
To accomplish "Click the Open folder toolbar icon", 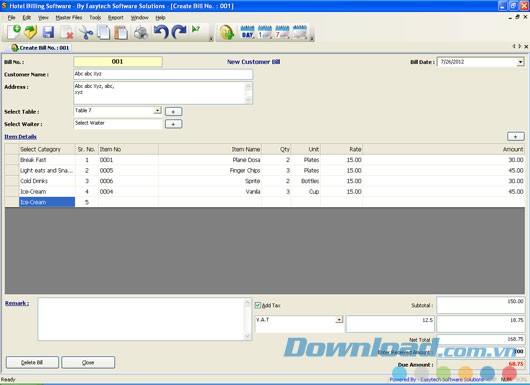I will pyautogui.click(x=30, y=32).
